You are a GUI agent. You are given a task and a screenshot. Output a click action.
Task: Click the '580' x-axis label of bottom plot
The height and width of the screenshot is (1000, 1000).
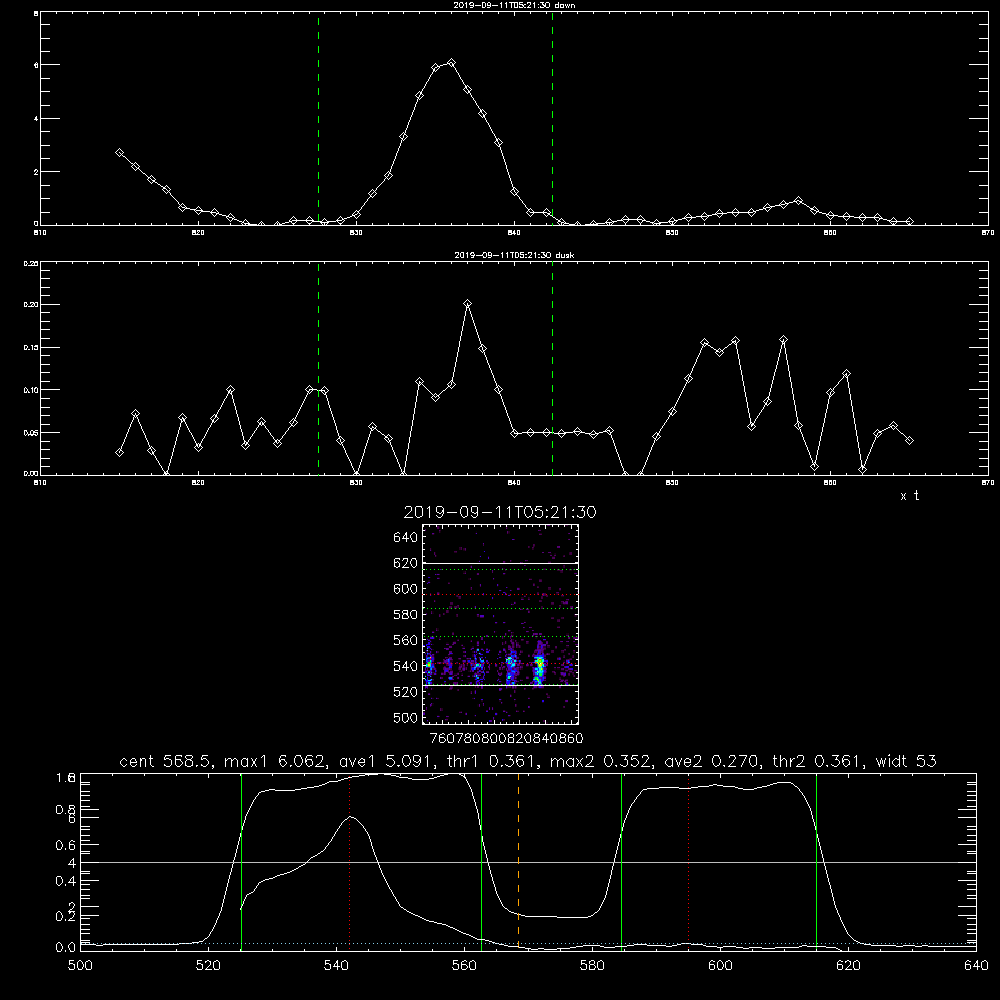[x=592, y=966]
